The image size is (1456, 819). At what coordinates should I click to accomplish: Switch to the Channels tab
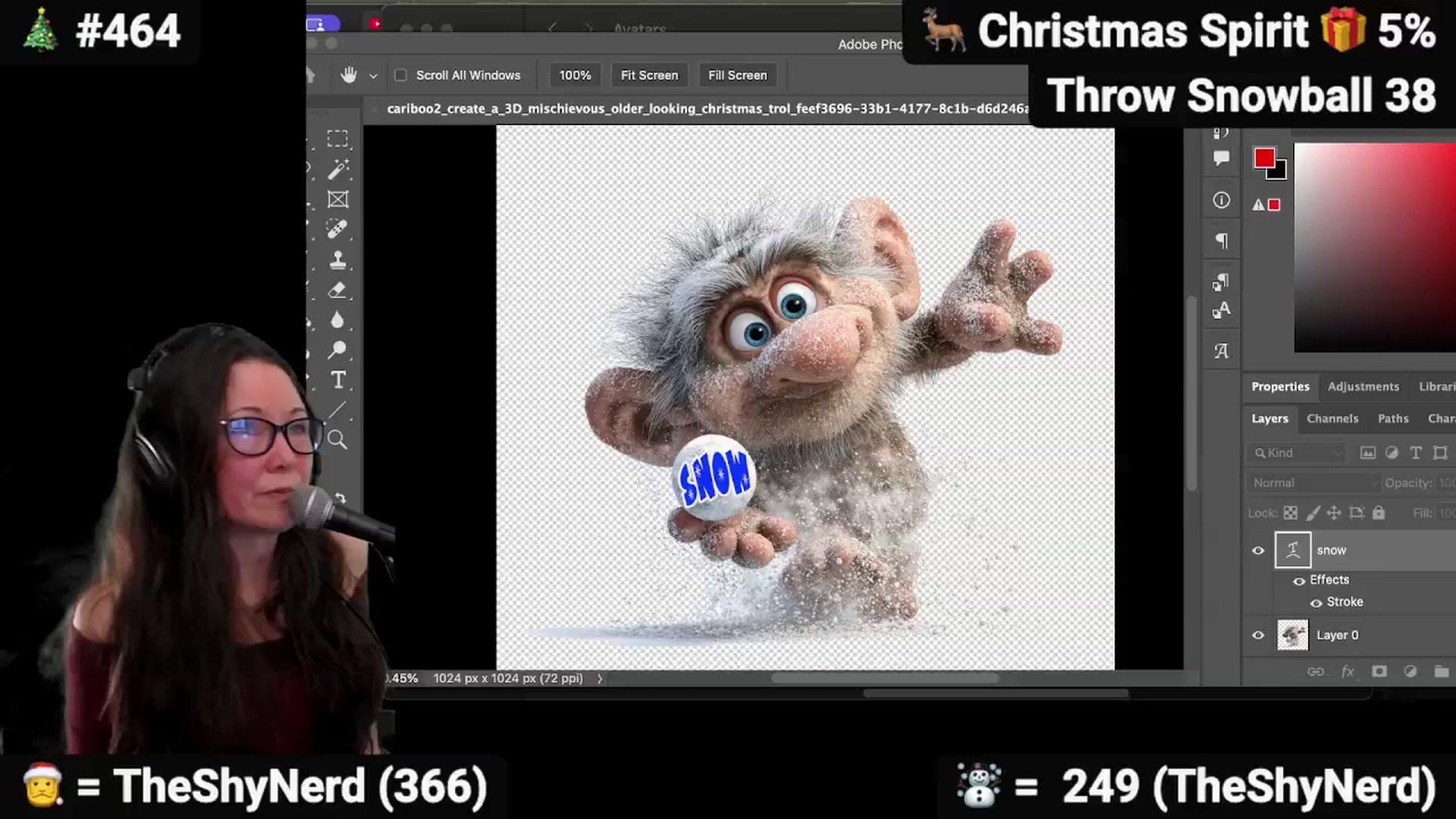1332,419
